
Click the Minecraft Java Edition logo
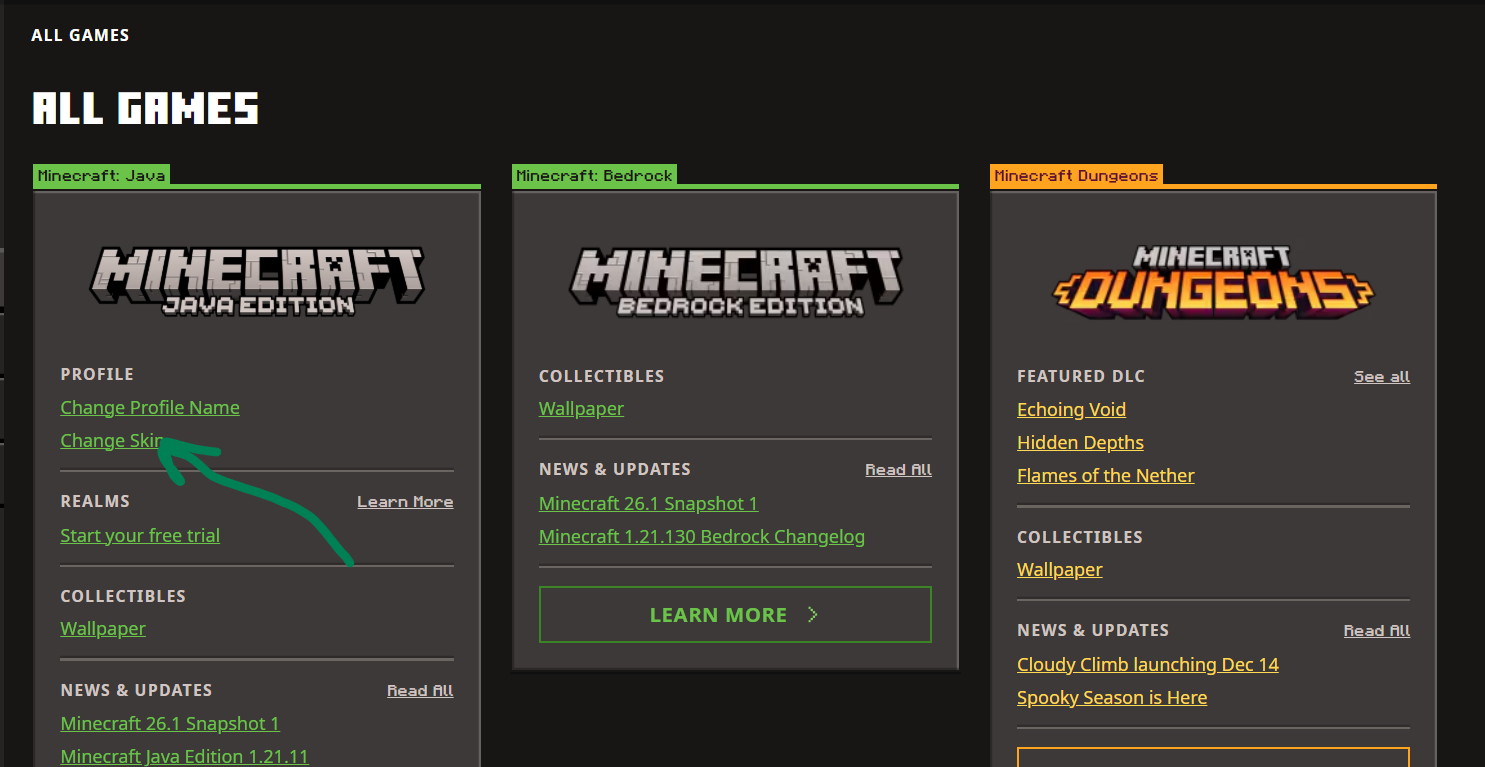pos(257,281)
